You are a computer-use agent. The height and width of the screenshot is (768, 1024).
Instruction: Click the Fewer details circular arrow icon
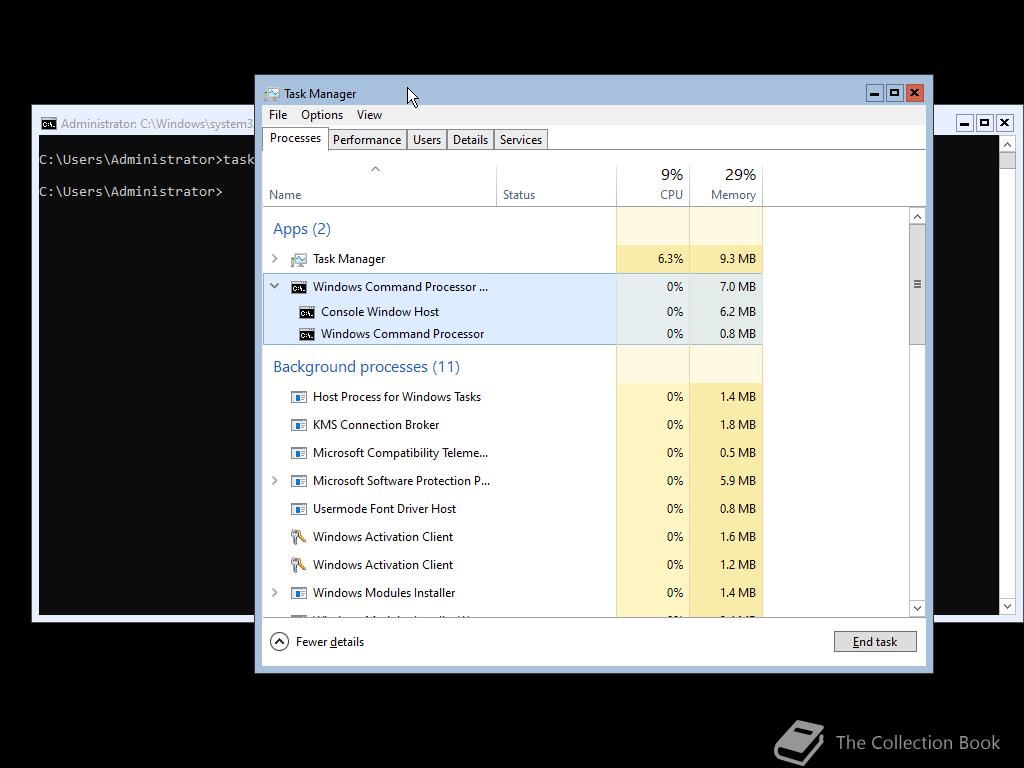(x=280, y=642)
